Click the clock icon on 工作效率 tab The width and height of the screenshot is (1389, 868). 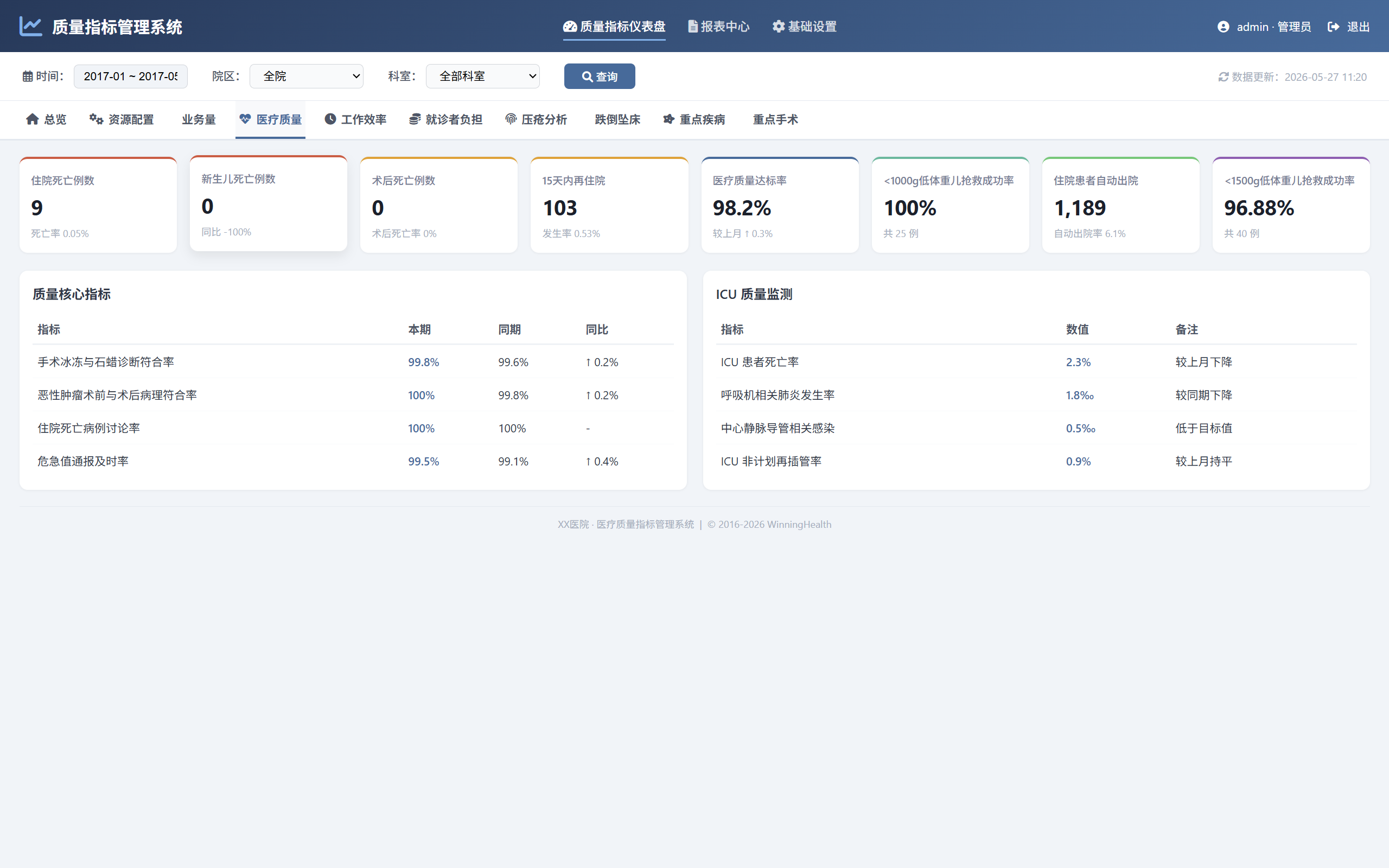coord(330,119)
